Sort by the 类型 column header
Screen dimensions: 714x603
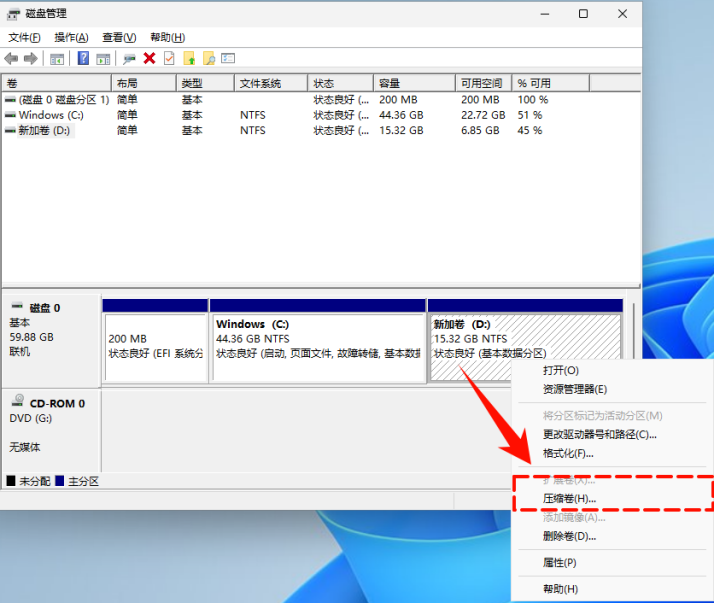point(205,83)
